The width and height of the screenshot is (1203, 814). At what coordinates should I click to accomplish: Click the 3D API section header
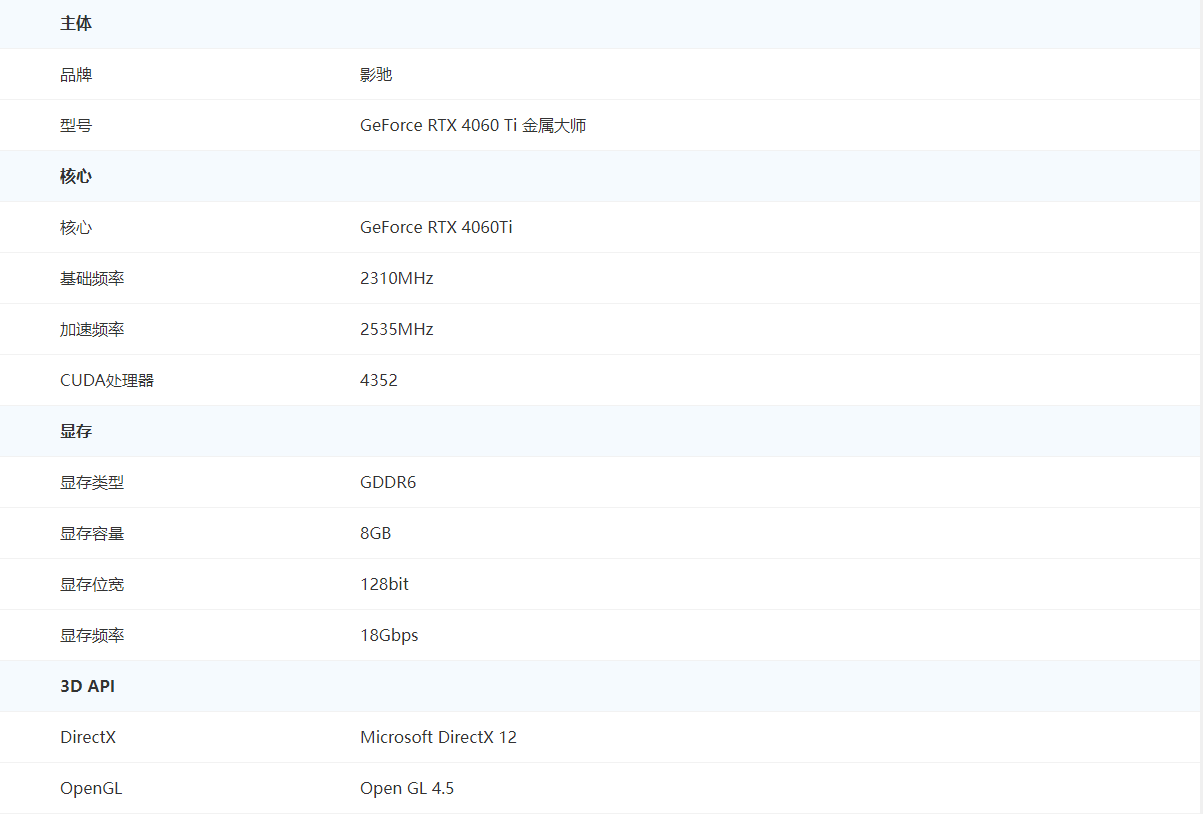click(87, 686)
